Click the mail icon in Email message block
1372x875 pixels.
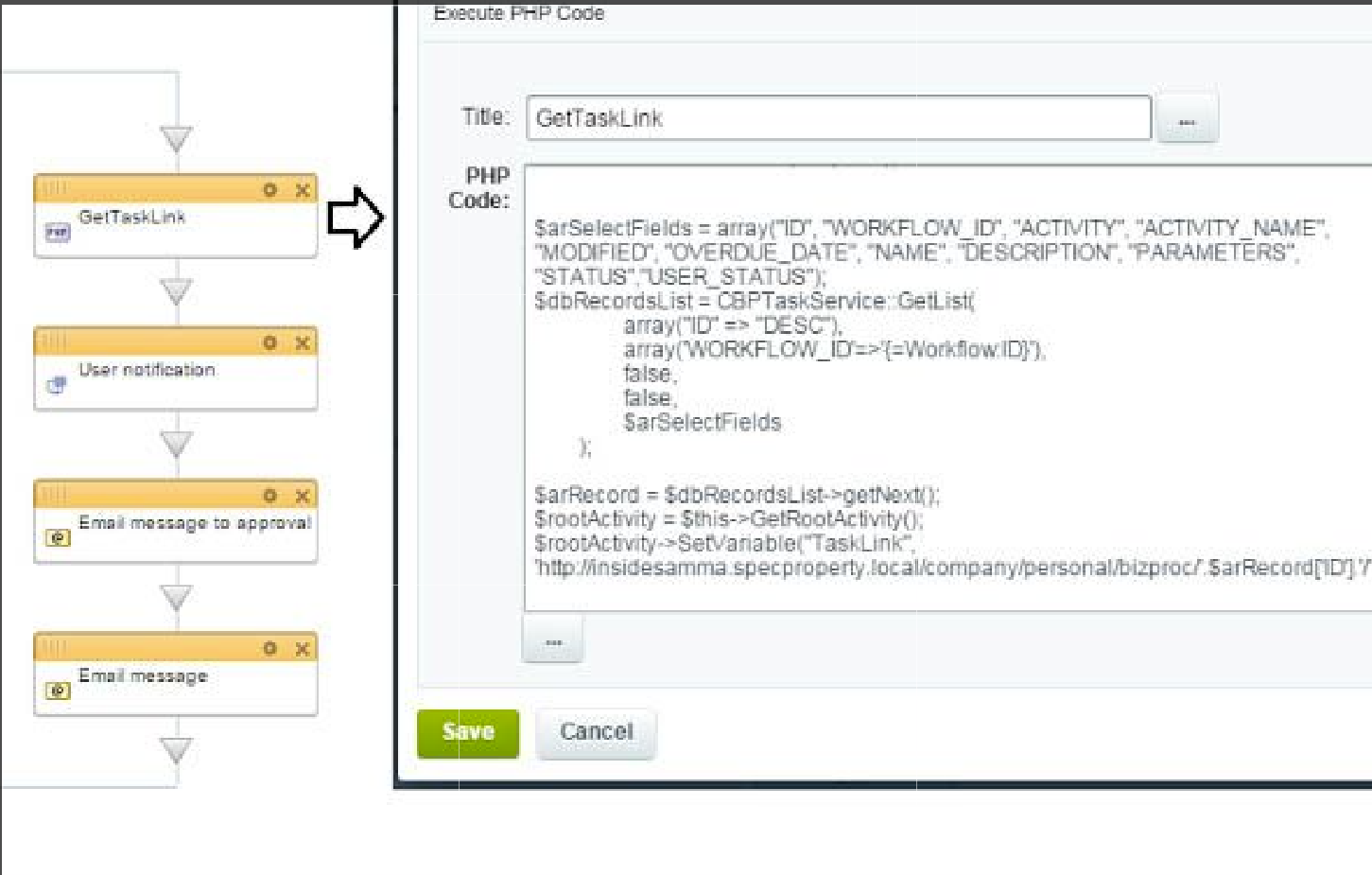click(x=58, y=691)
